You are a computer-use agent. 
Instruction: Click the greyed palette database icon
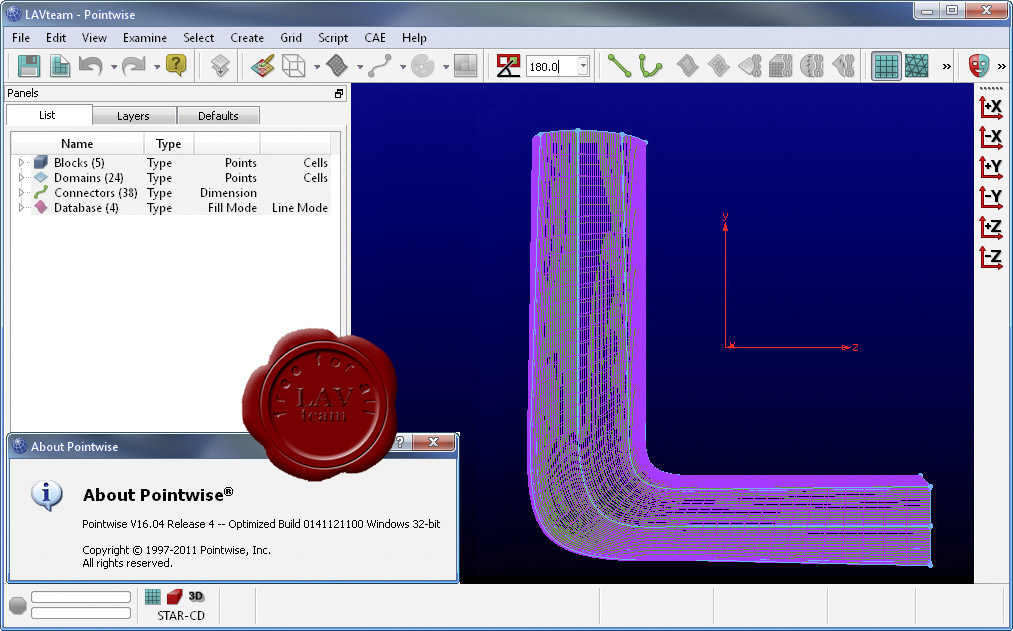click(423, 66)
